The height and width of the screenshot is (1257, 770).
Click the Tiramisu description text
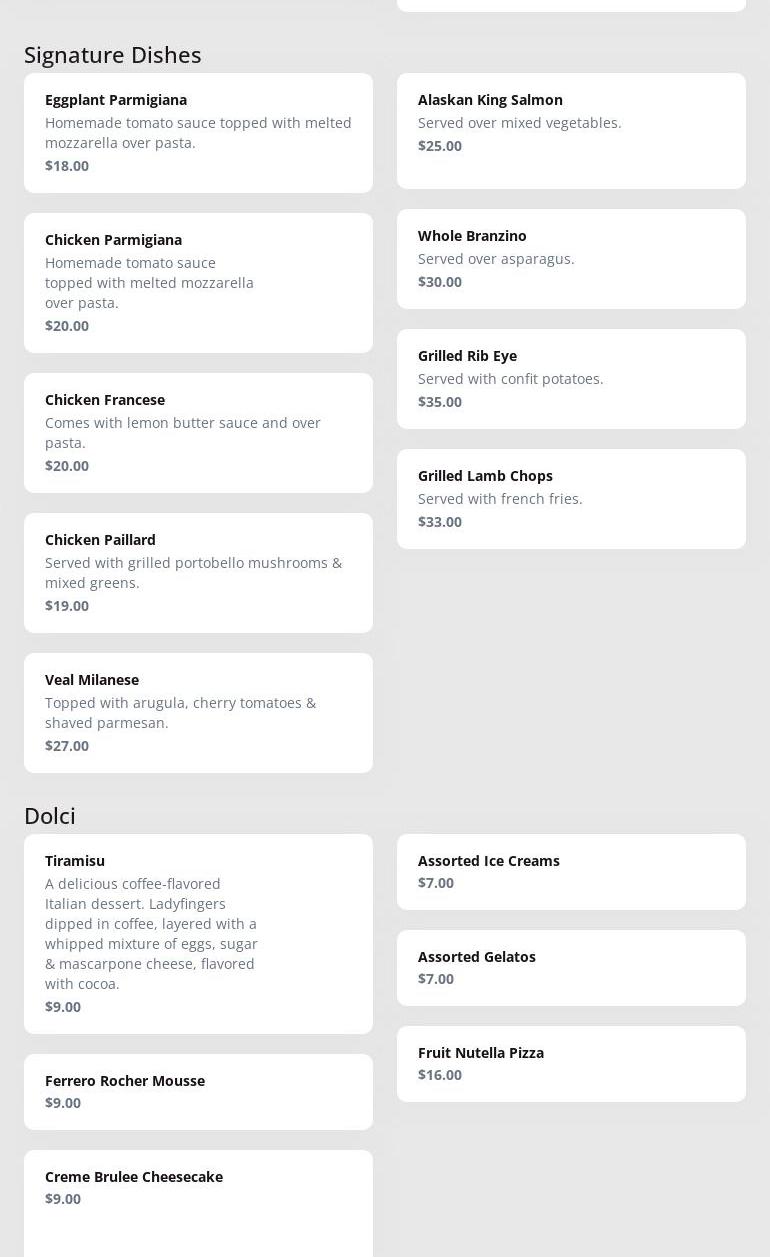[x=152, y=934]
